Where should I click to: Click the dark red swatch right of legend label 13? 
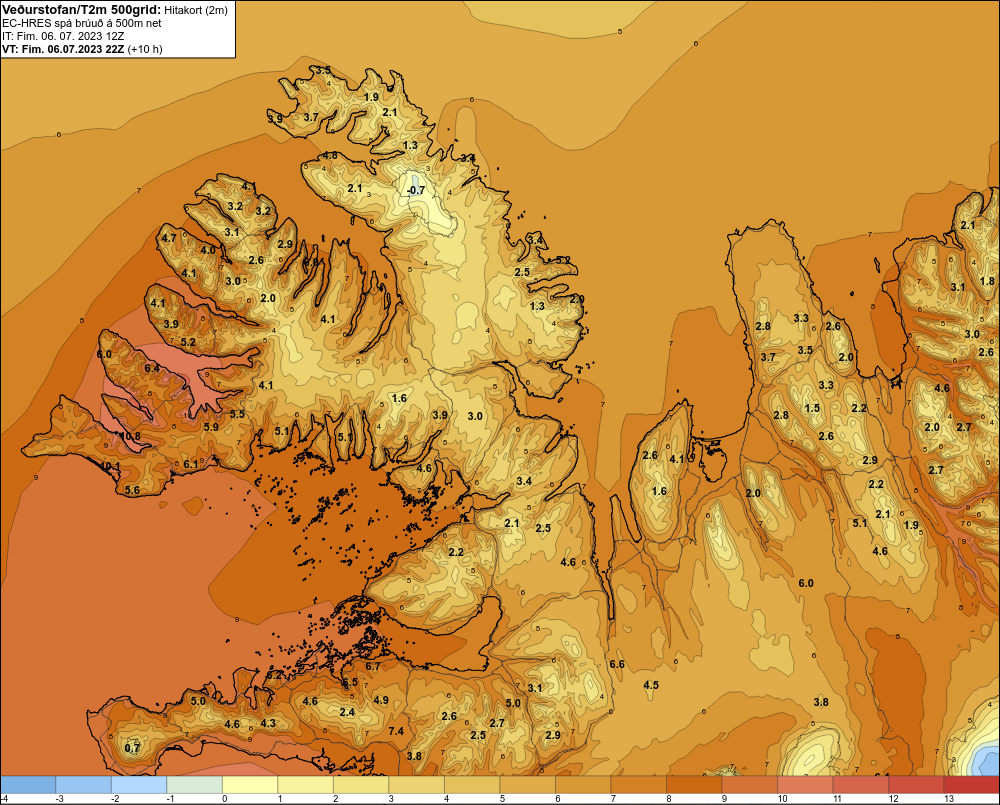[x=971, y=784]
